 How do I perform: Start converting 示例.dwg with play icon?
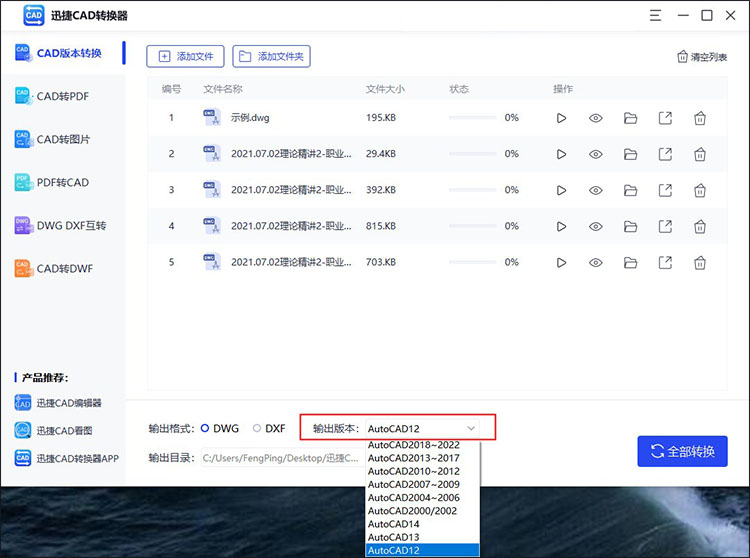pos(561,118)
